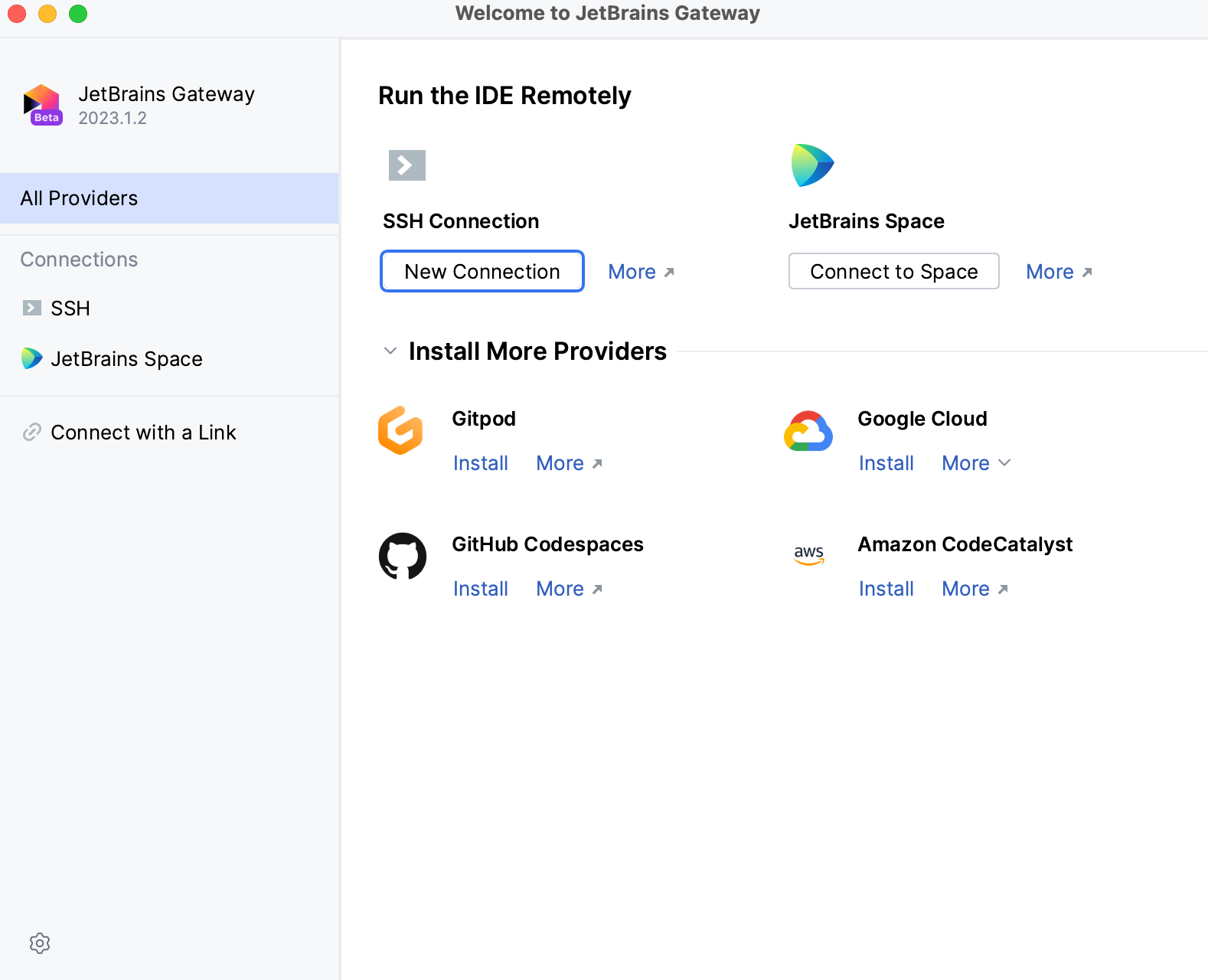The height and width of the screenshot is (980, 1208).
Task: Choose Connect with a Link
Action: tap(169, 432)
